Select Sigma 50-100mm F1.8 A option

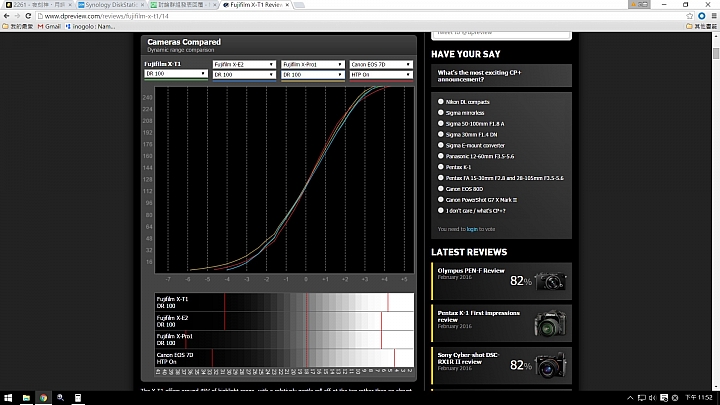(441, 124)
